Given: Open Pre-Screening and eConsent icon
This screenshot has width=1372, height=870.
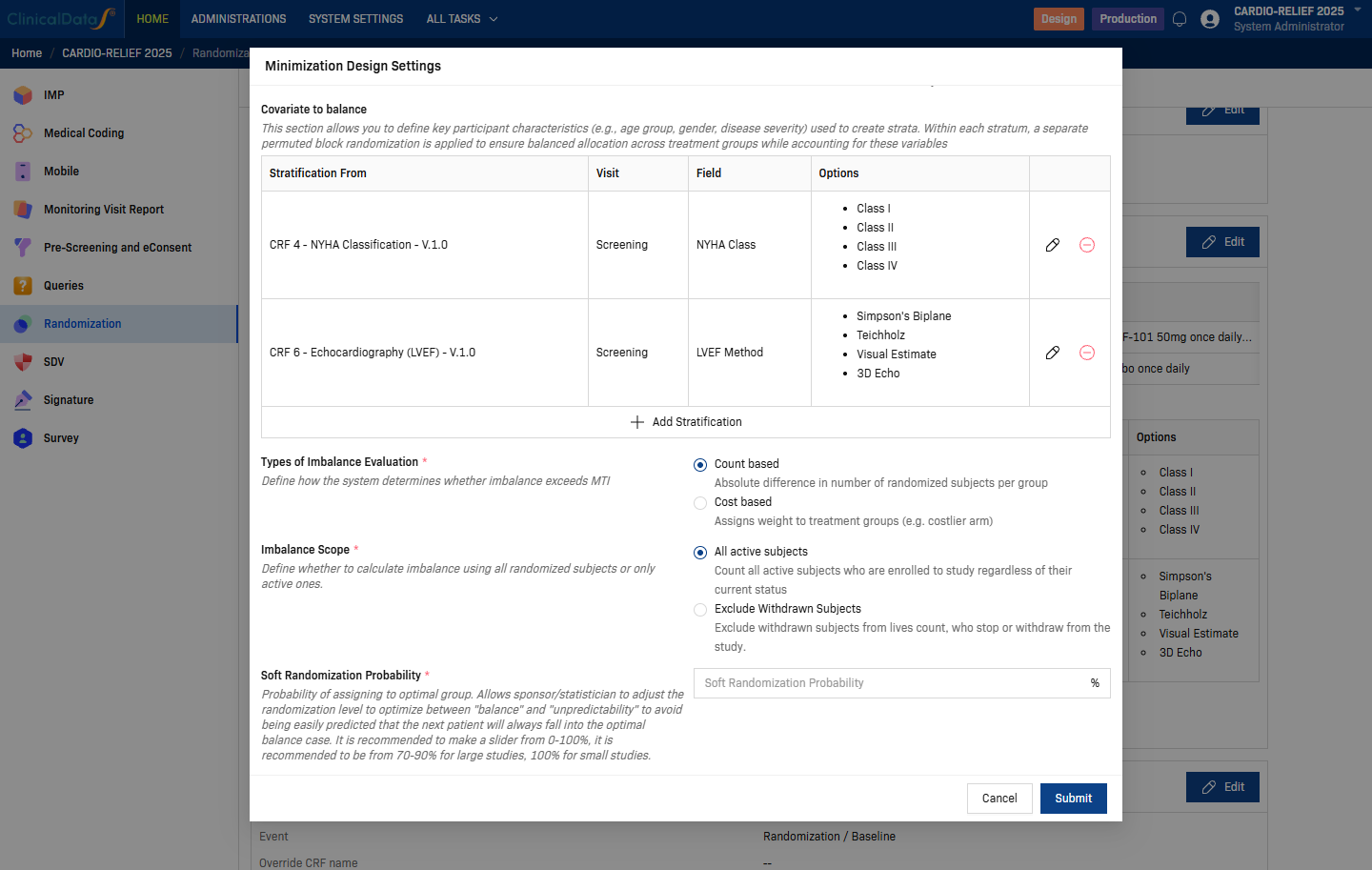Looking at the screenshot, I should [23, 248].
